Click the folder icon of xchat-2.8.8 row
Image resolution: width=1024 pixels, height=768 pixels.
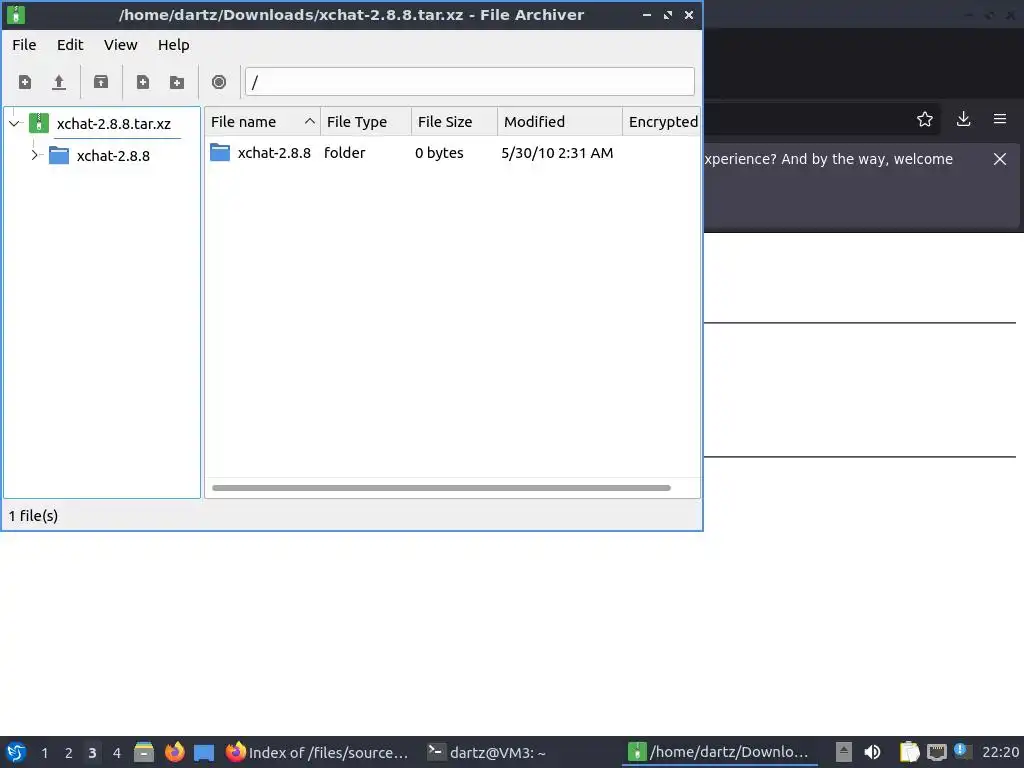220,153
